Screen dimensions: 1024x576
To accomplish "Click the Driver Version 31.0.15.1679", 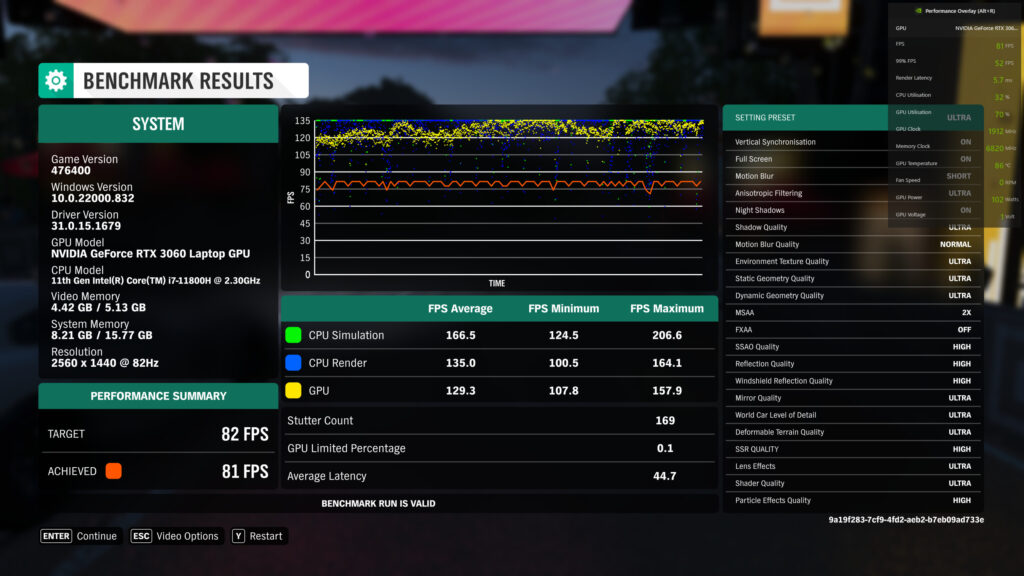I will point(86,226).
